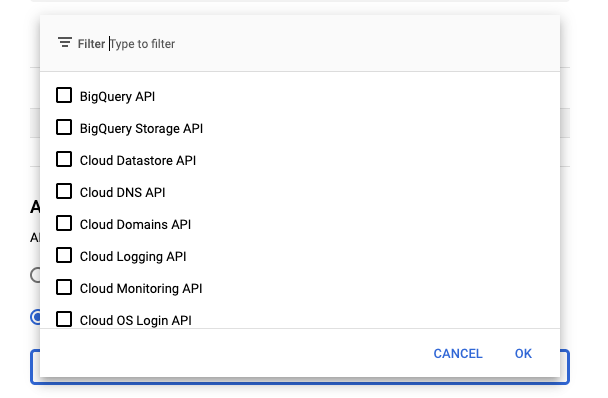The height and width of the screenshot is (398, 608).
Task: Click the BigQuery API label text
Action: (x=117, y=97)
